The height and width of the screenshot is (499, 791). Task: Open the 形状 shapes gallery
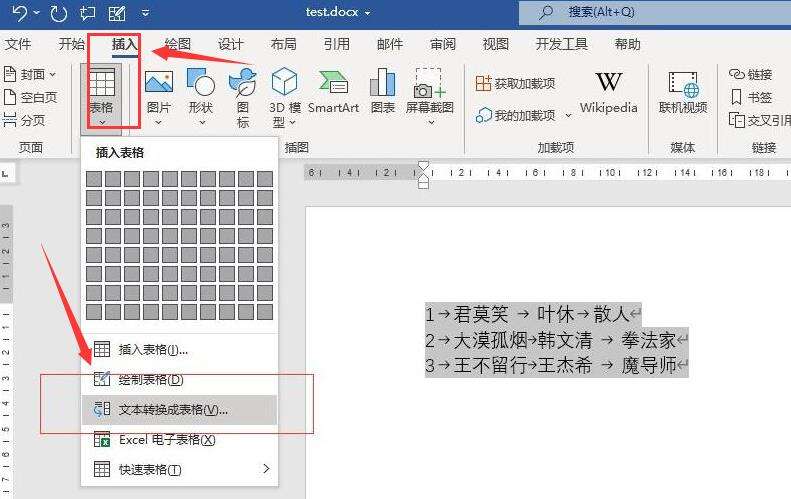point(201,98)
